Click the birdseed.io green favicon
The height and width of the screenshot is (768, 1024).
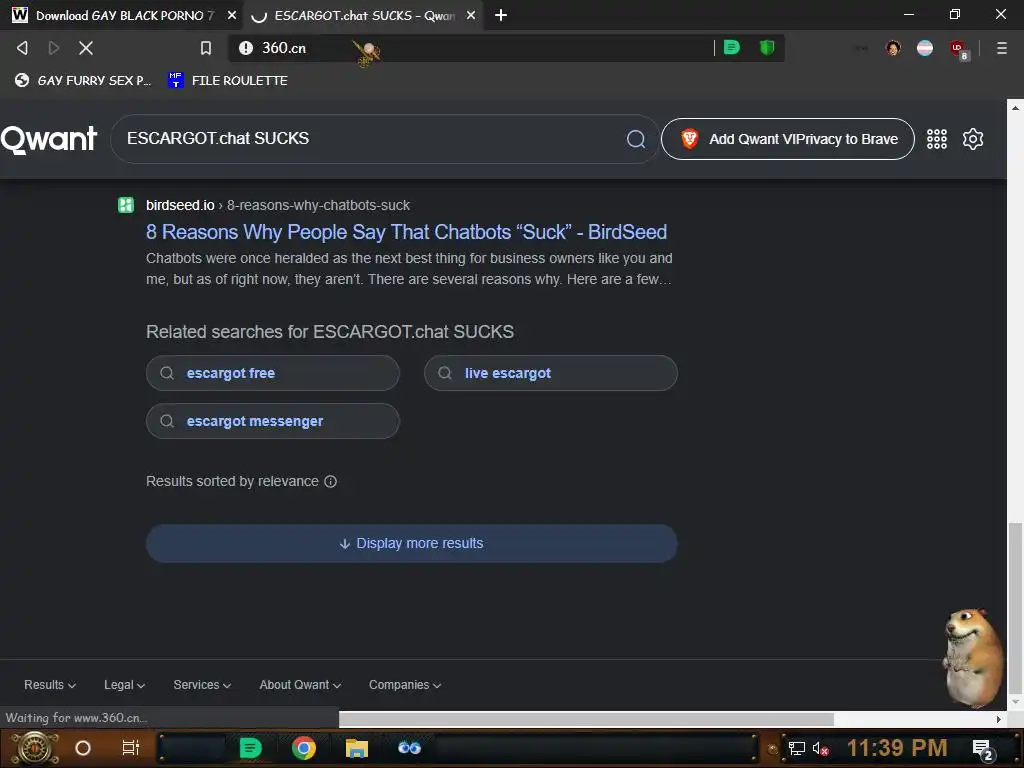point(126,205)
